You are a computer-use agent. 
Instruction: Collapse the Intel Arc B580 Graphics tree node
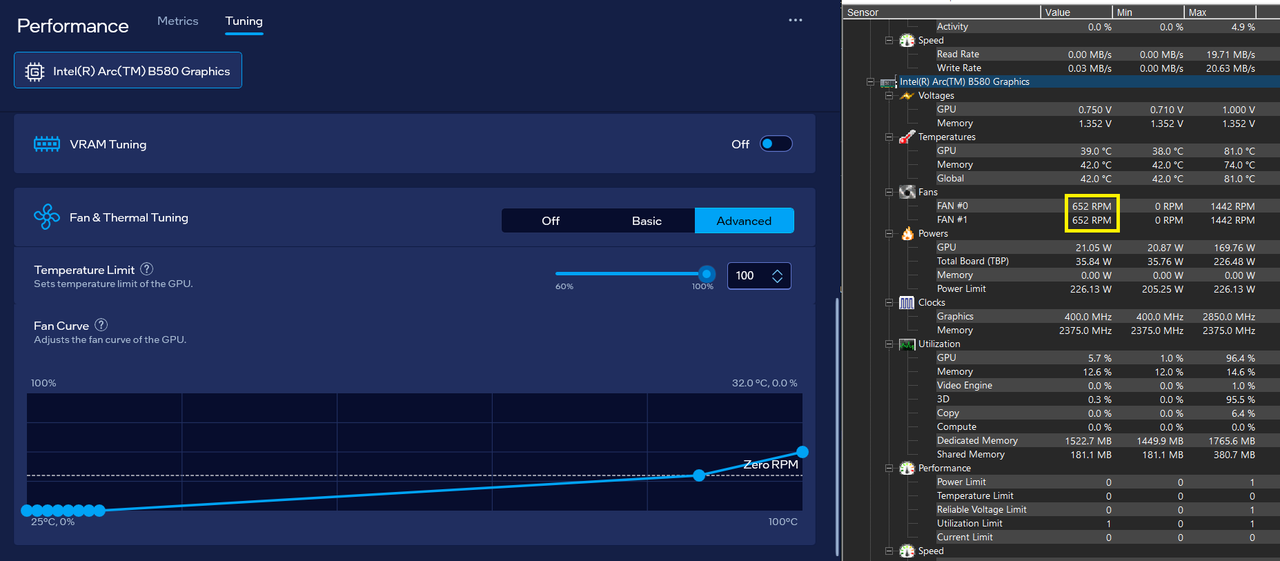point(871,82)
